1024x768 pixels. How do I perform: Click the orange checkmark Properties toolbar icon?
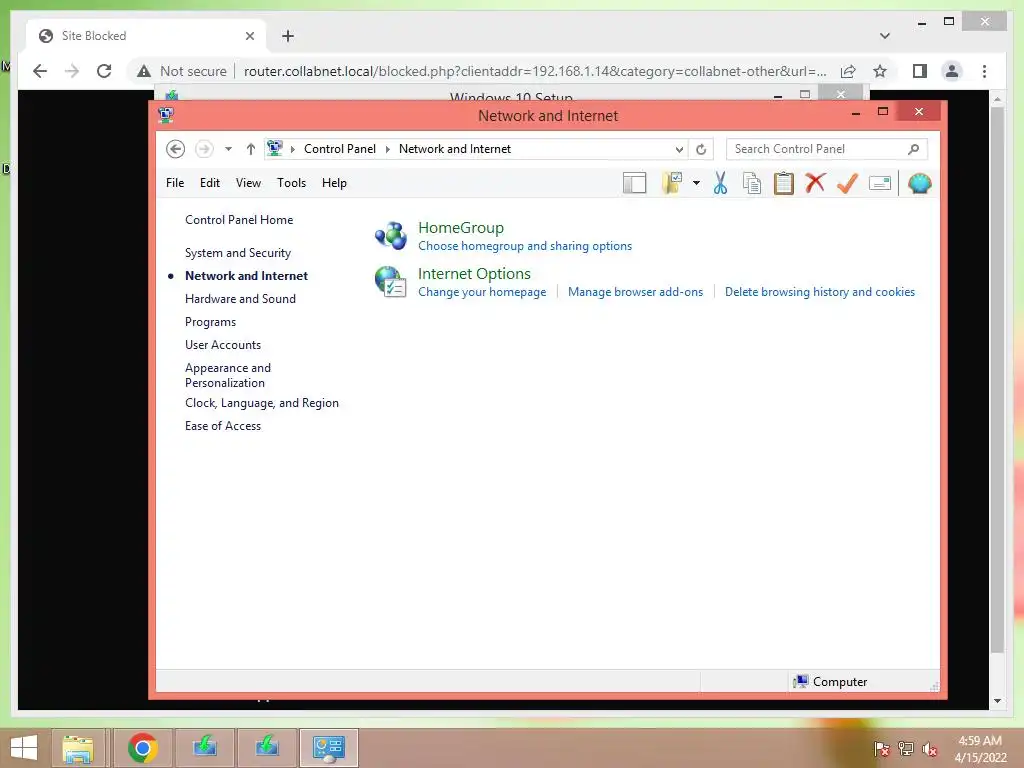point(847,183)
